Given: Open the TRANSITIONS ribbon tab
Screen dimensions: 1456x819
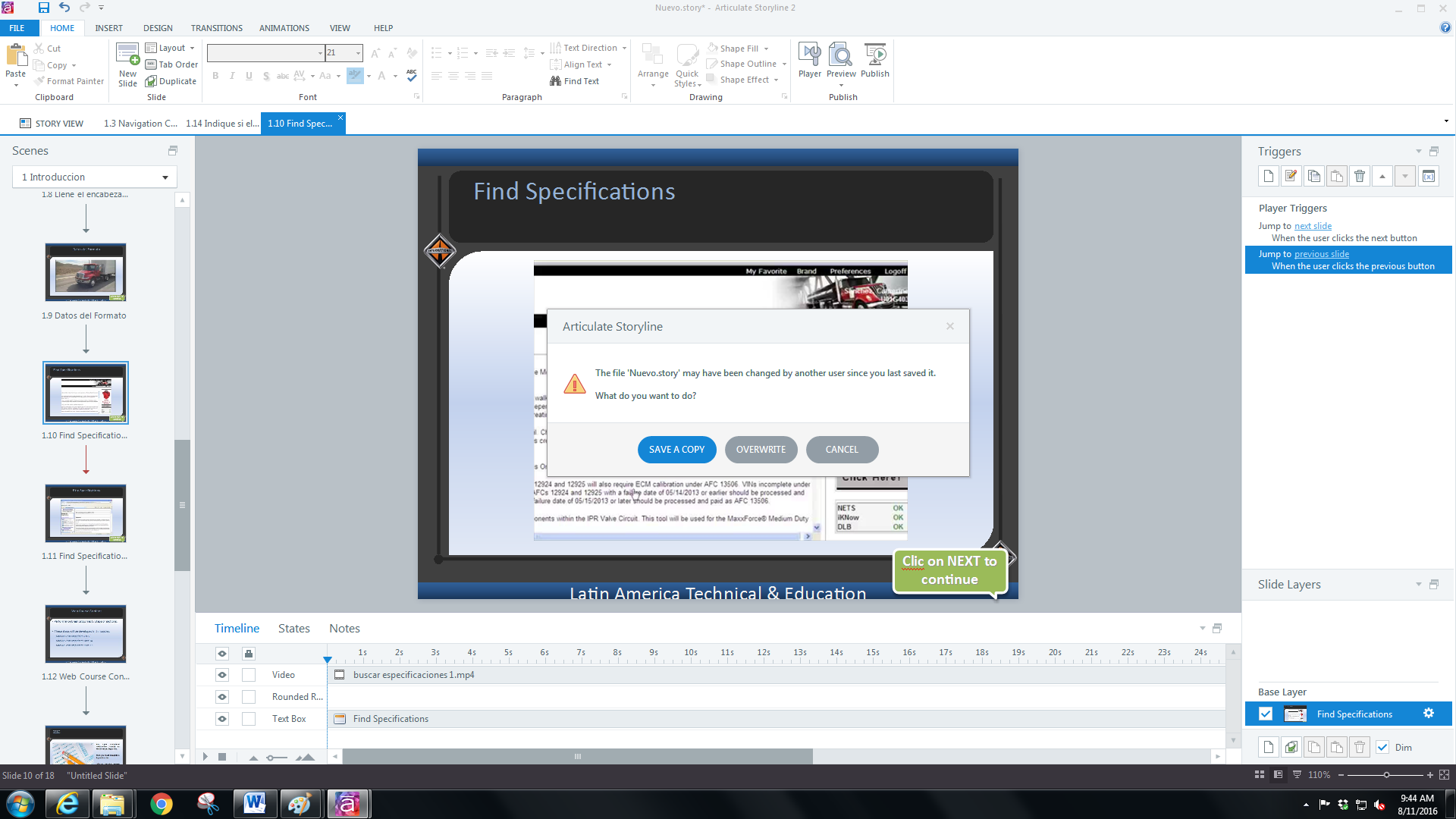Looking at the screenshot, I should 216,28.
